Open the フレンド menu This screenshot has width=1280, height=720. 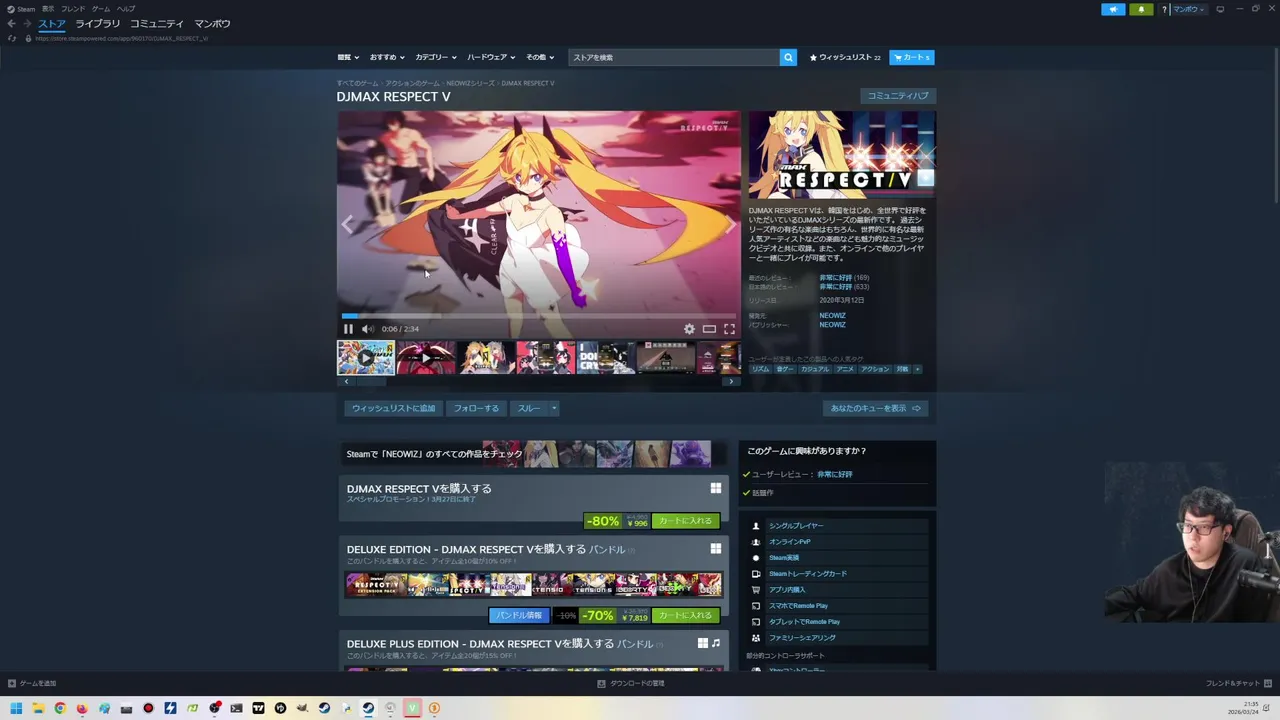(73, 8)
